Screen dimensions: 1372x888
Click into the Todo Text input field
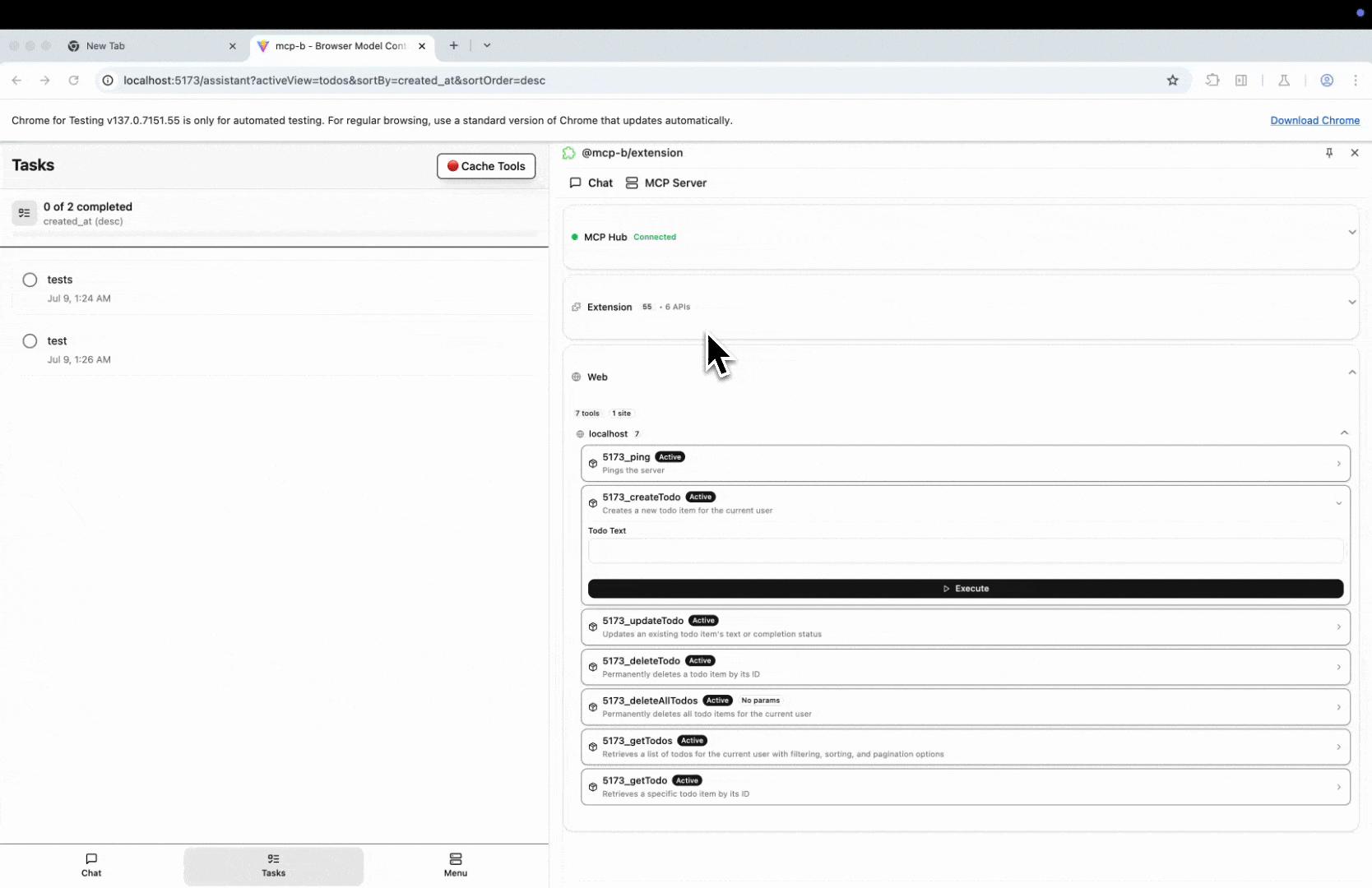[x=965, y=551]
